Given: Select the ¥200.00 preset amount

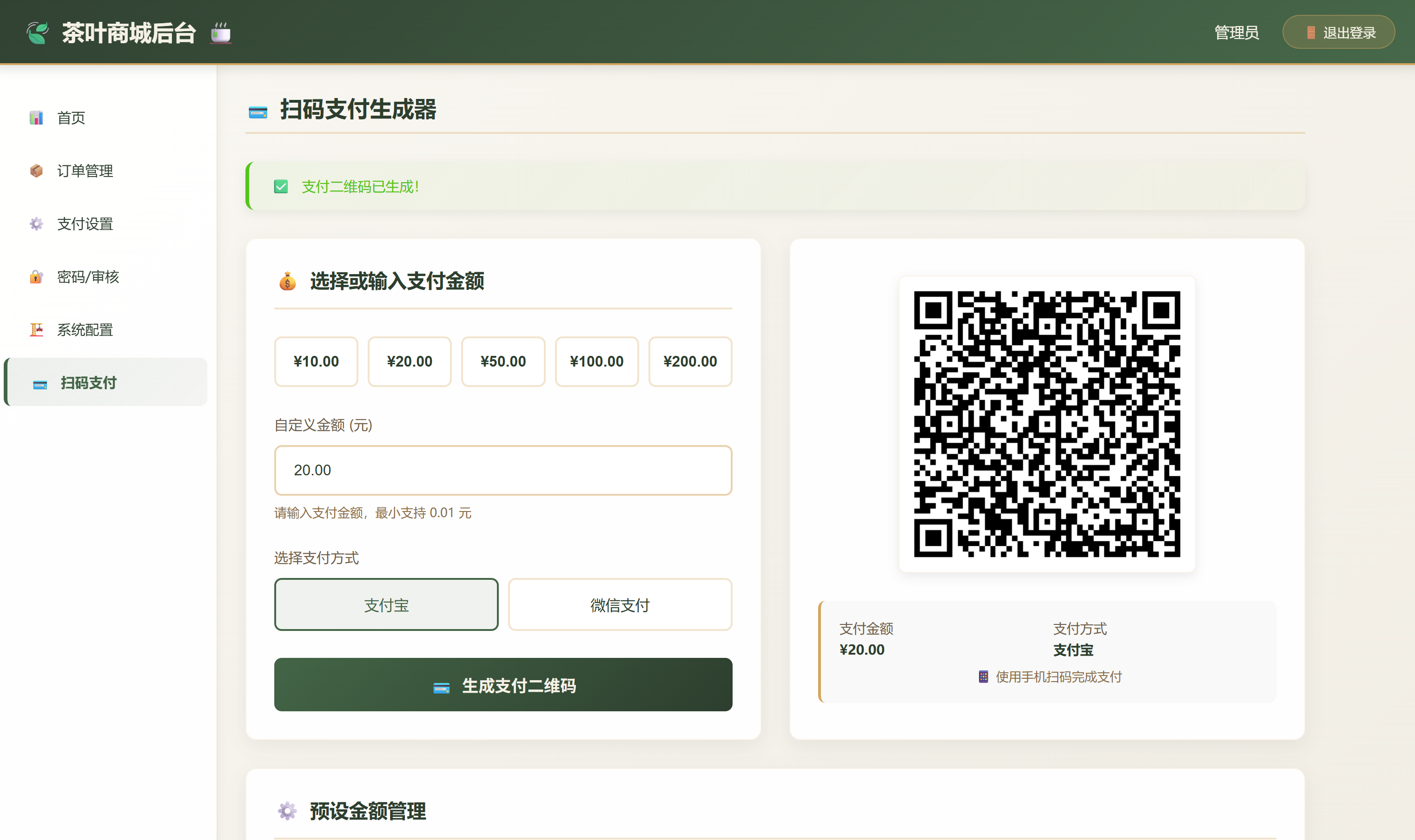Looking at the screenshot, I should coord(690,362).
